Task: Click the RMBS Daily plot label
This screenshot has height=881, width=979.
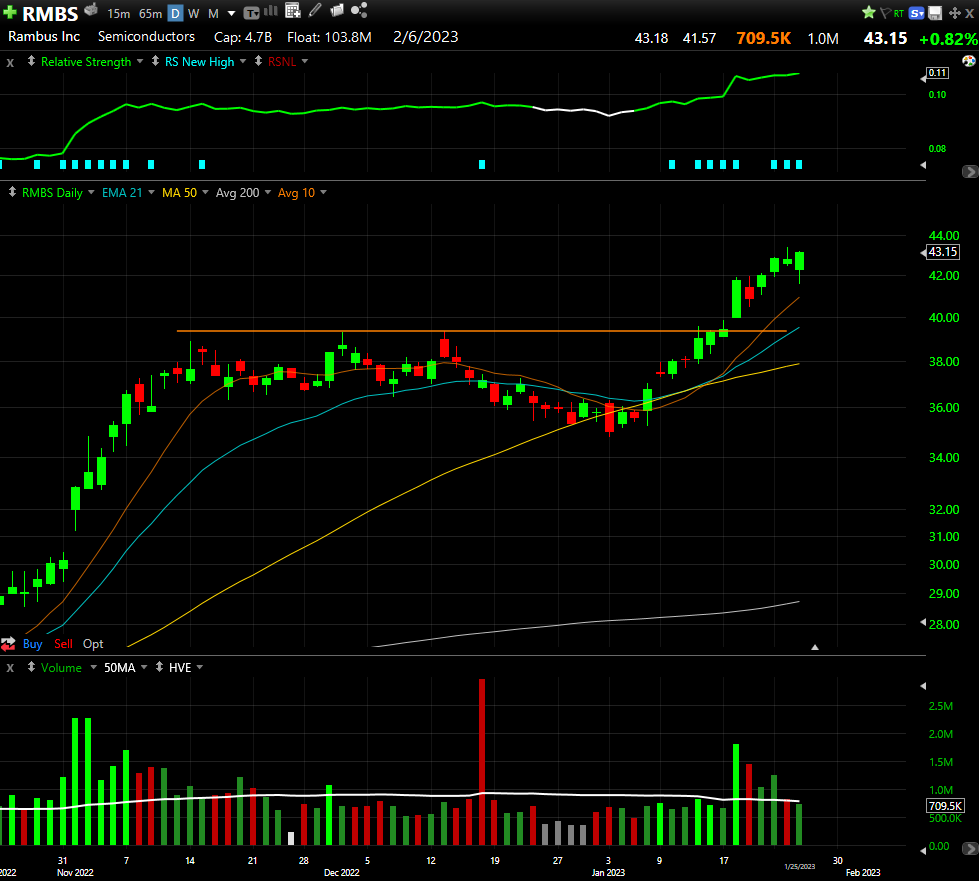Action: [52, 193]
